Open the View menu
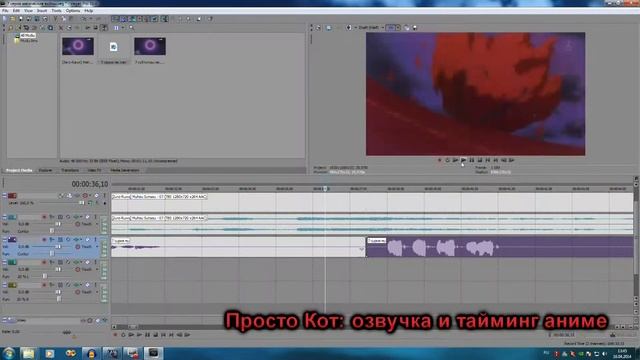The width and height of the screenshot is (640, 360). (x=28, y=11)
